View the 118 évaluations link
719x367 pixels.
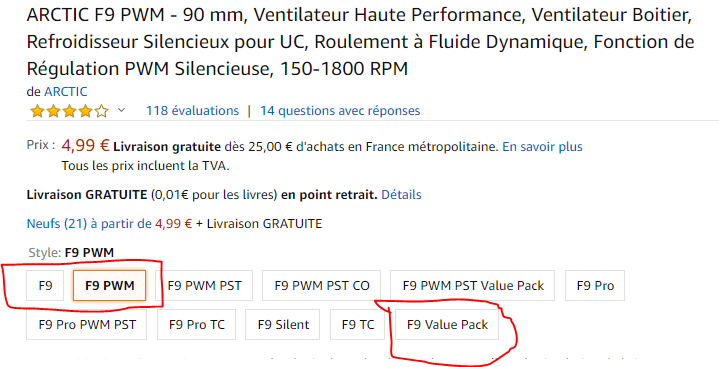pos(192,111)
